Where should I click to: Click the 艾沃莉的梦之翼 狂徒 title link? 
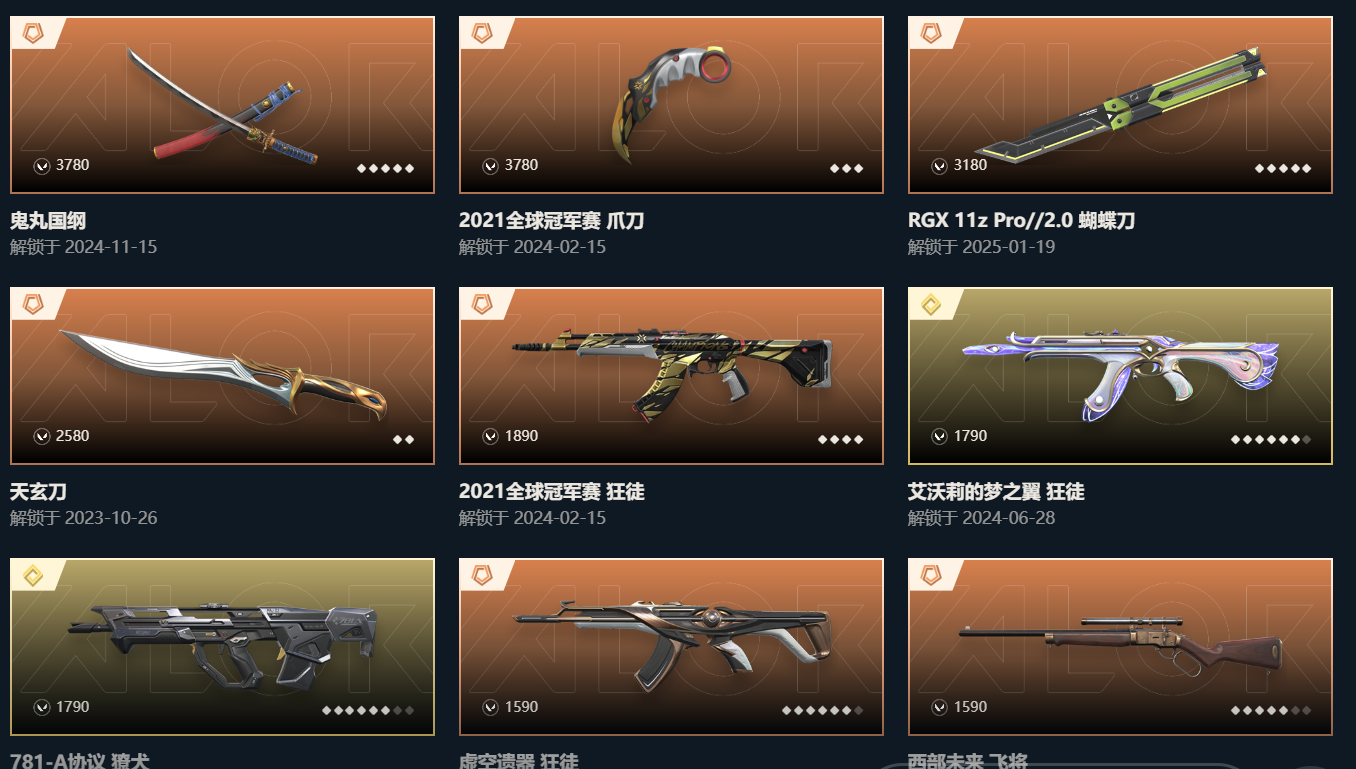click(x=996, y=492)
